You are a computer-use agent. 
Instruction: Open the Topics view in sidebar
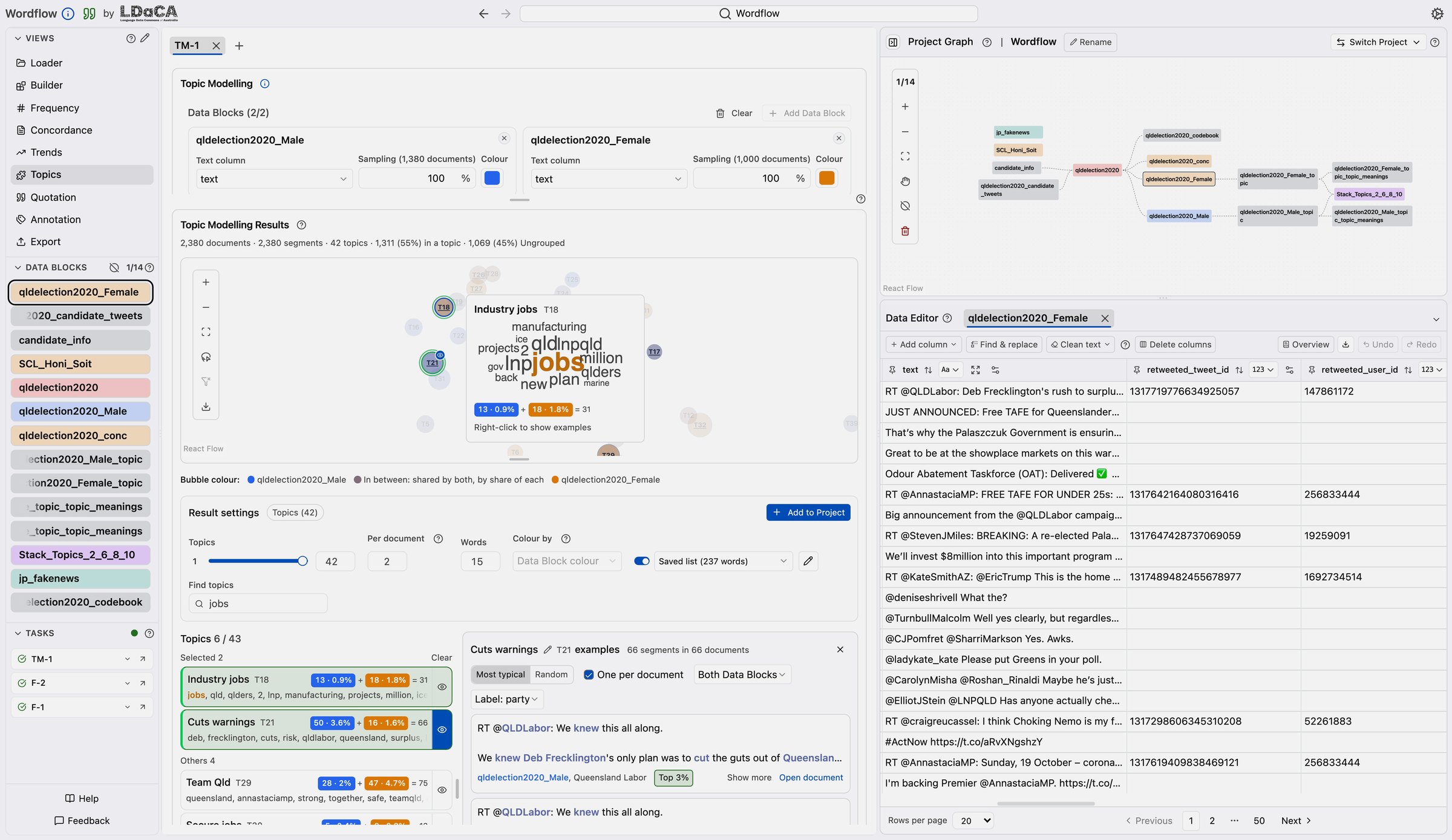pos(82,175)
